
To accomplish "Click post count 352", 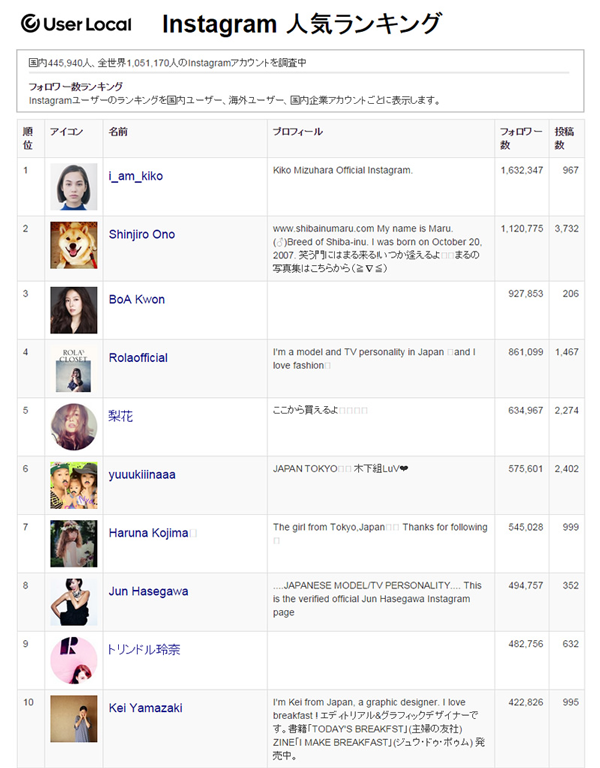I will (571, 586).
